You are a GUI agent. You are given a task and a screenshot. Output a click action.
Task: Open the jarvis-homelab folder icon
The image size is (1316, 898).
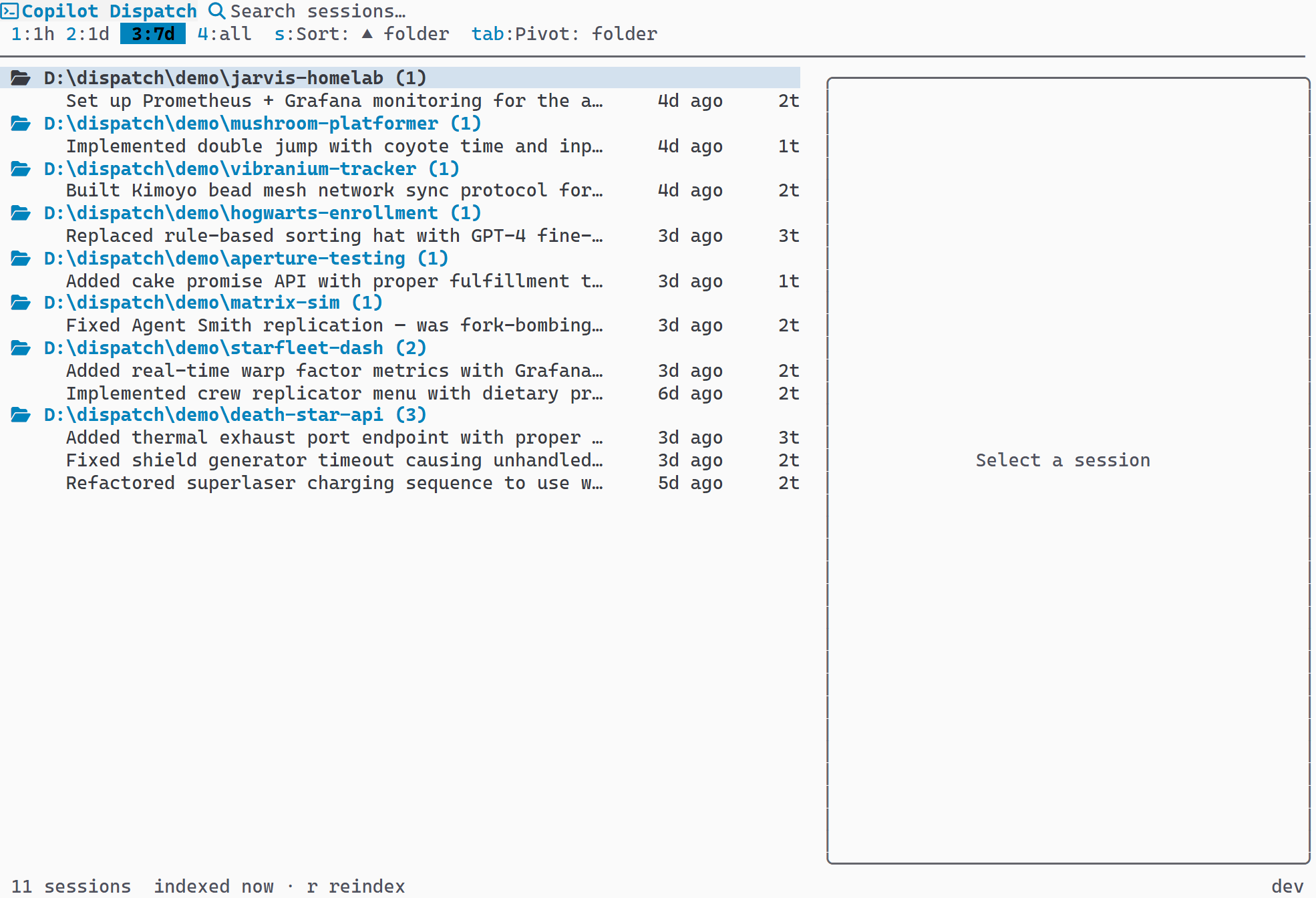(20, 78)
